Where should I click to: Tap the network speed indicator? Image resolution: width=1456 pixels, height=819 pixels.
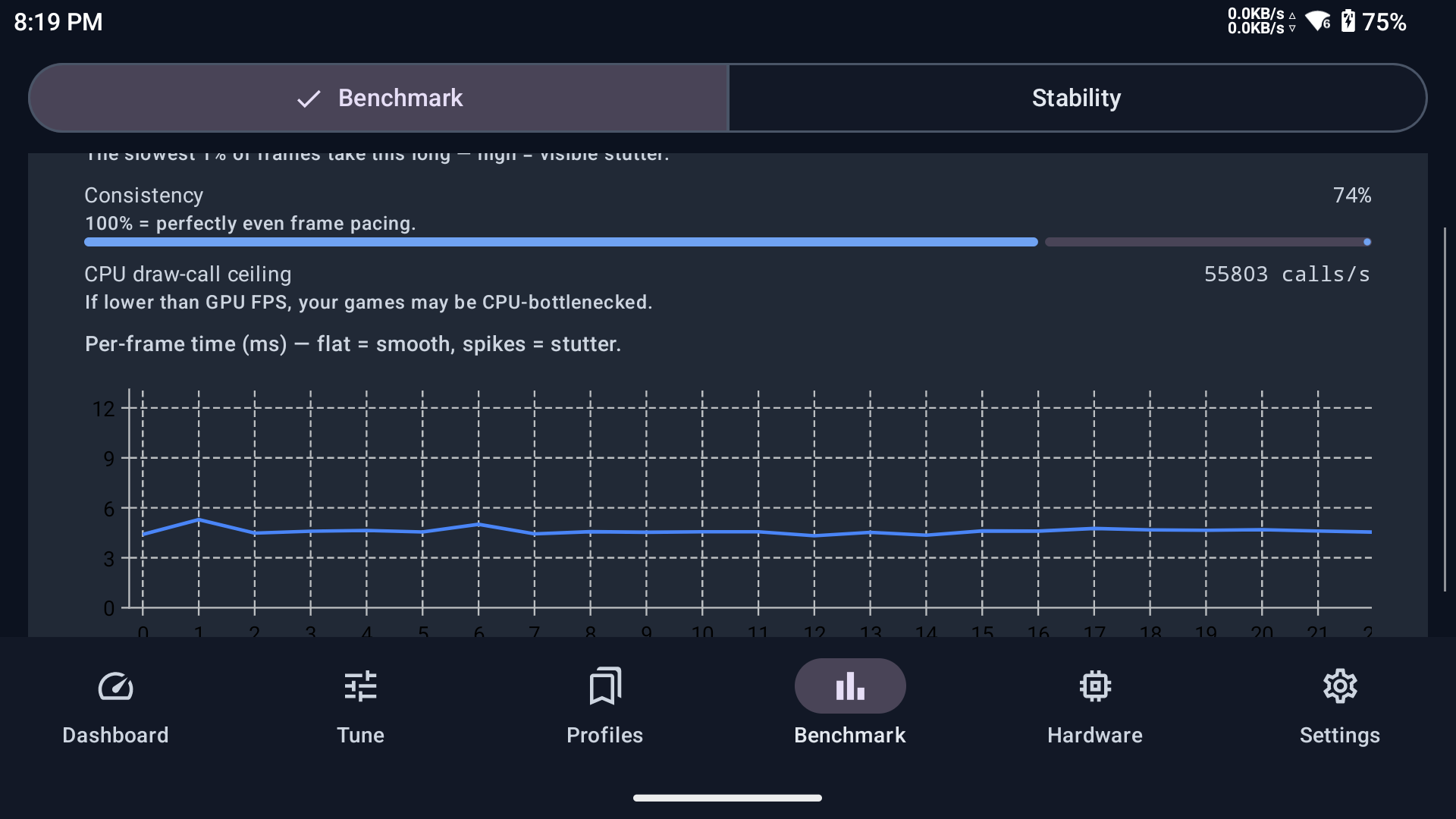[x=1261, y=21]
